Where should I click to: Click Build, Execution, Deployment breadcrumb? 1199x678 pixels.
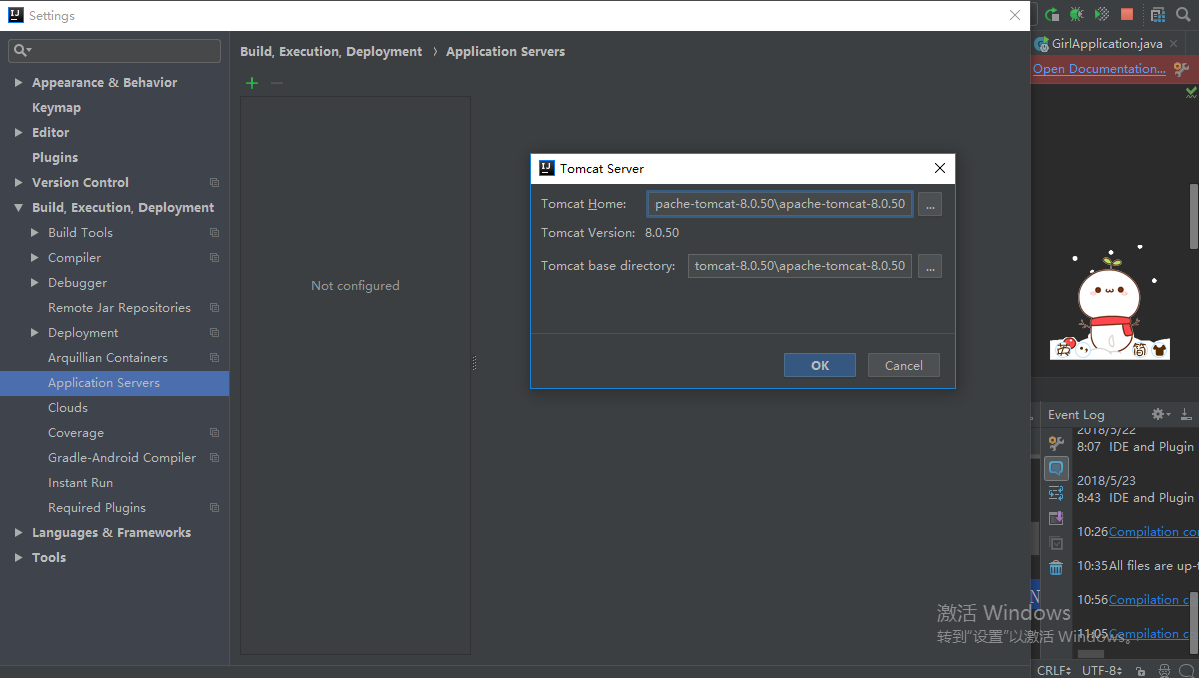pos(331,51)
